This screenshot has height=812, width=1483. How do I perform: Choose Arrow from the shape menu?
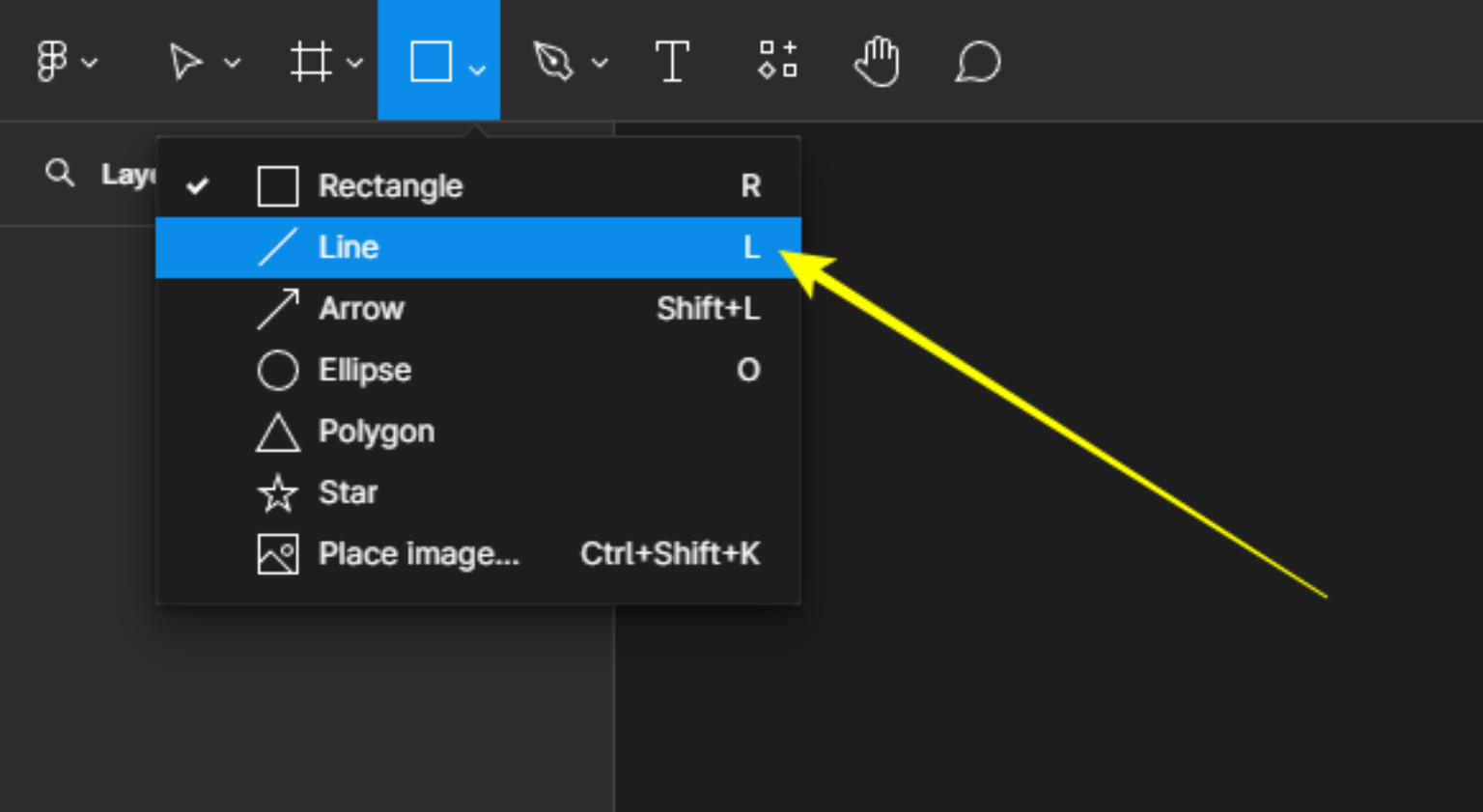[478, 309]
